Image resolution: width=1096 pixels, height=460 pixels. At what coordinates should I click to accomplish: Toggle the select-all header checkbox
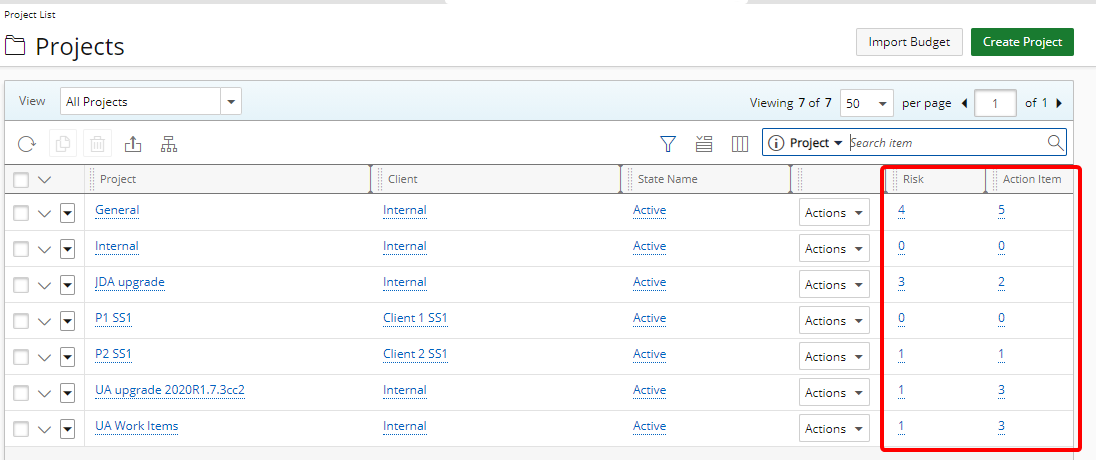tap(21, 180)
